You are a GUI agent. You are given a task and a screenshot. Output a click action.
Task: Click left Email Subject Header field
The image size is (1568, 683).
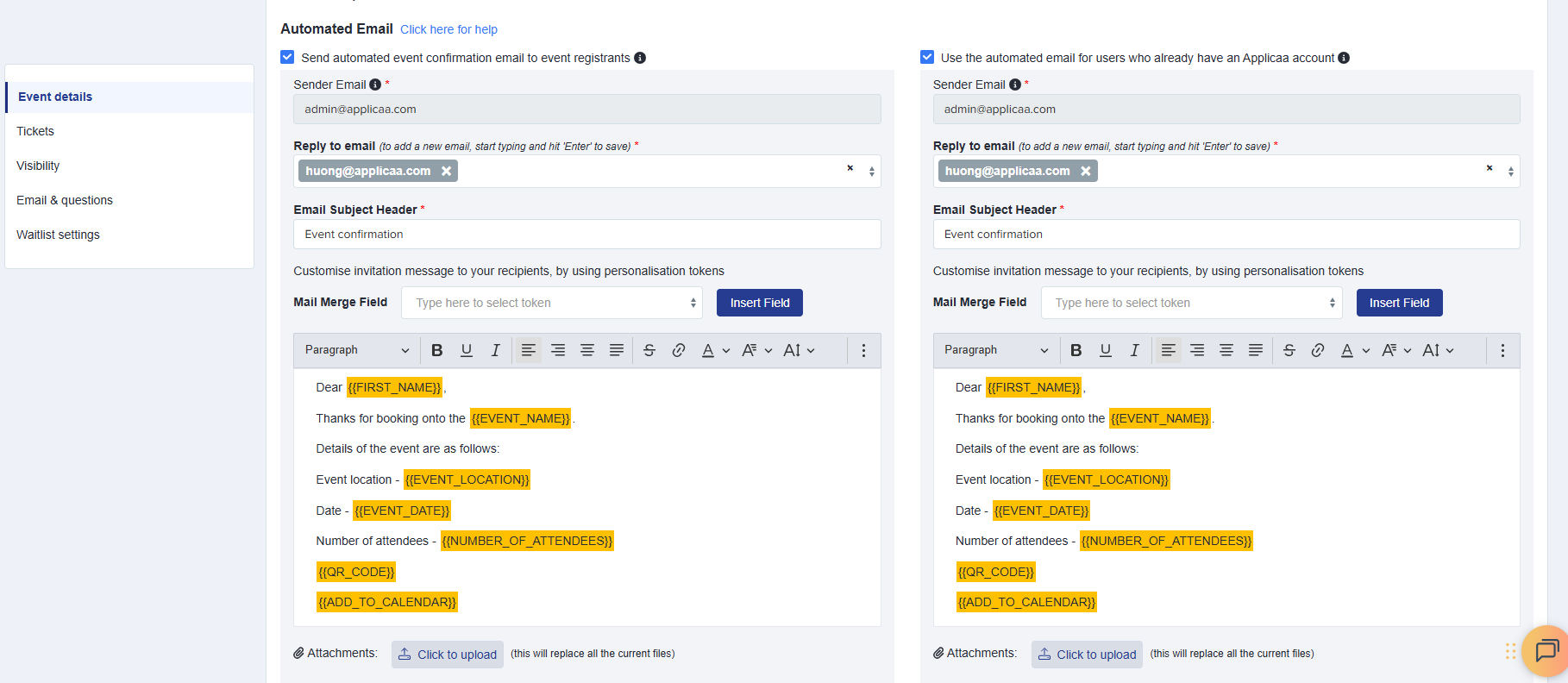coord(587,235)
